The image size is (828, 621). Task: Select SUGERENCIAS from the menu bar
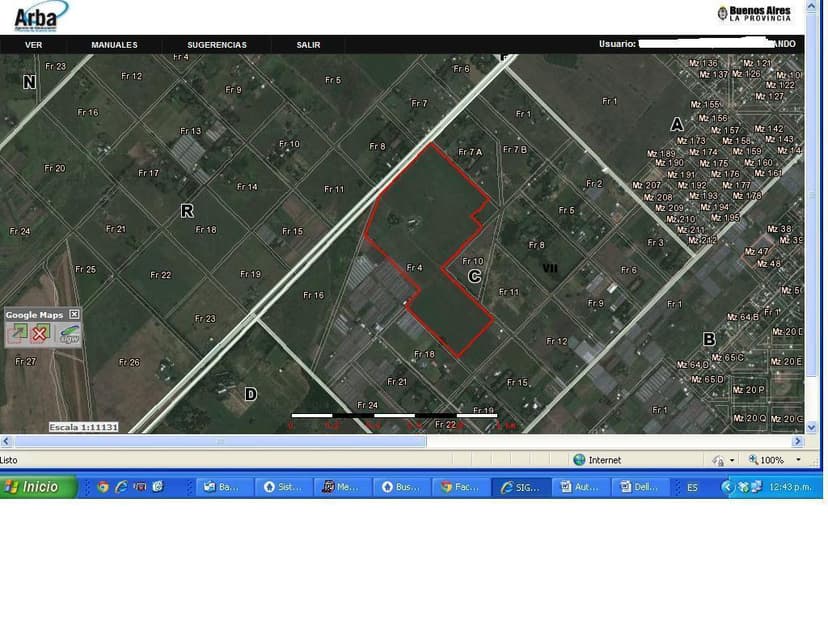pos(216,44)
